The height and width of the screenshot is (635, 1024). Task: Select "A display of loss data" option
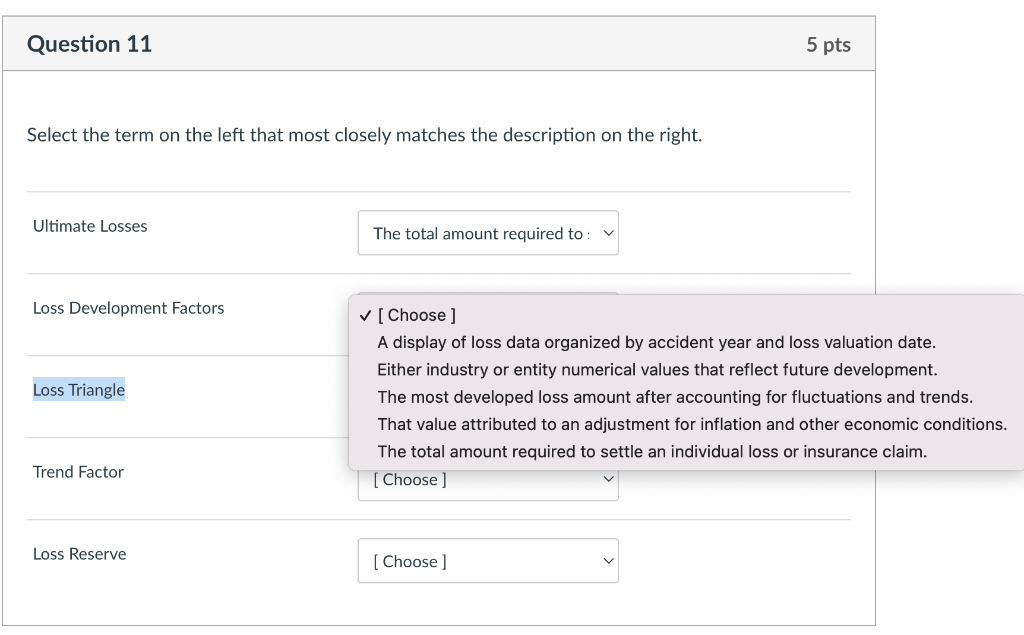pyautogui.click(x=656, y=342)
